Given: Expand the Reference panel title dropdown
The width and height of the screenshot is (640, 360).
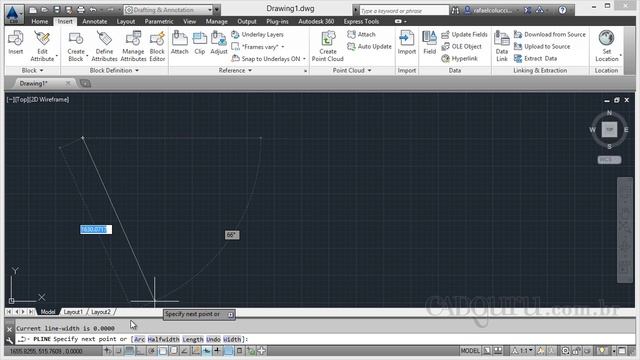Looking at the screenshot, I should (x=235, y=70).
